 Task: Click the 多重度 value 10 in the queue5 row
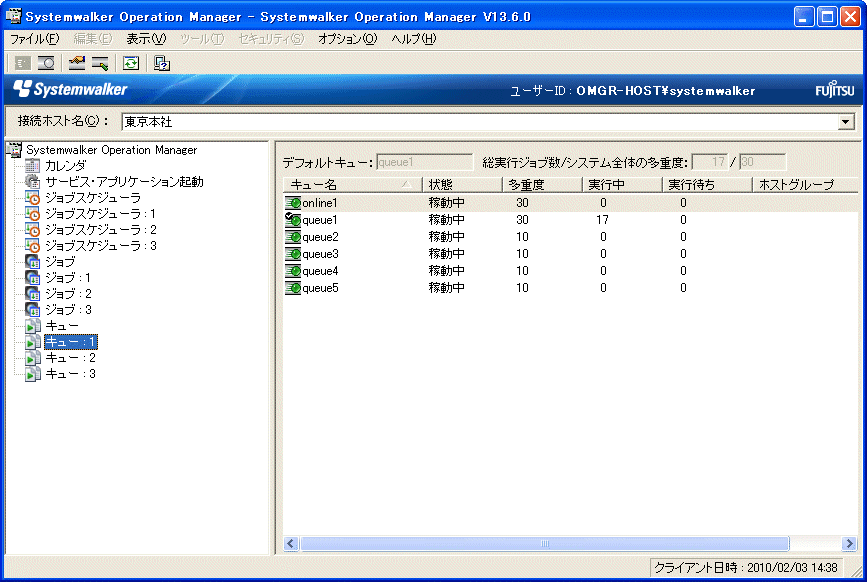(522, 288)
